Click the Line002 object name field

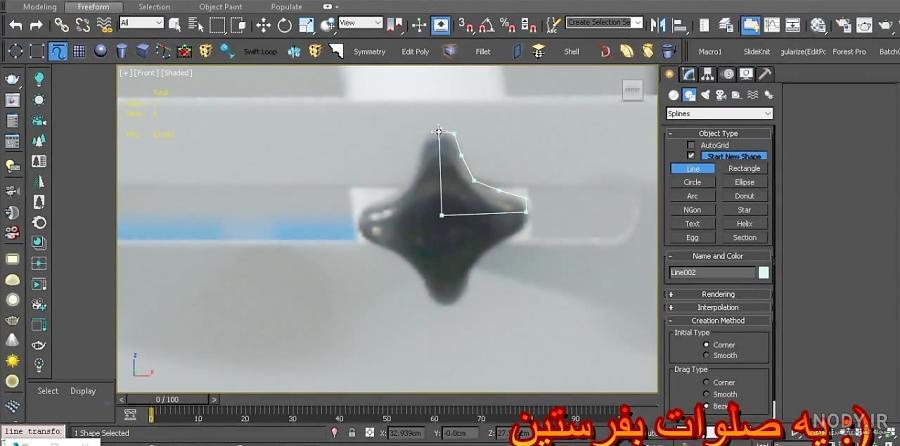(712, 273)
